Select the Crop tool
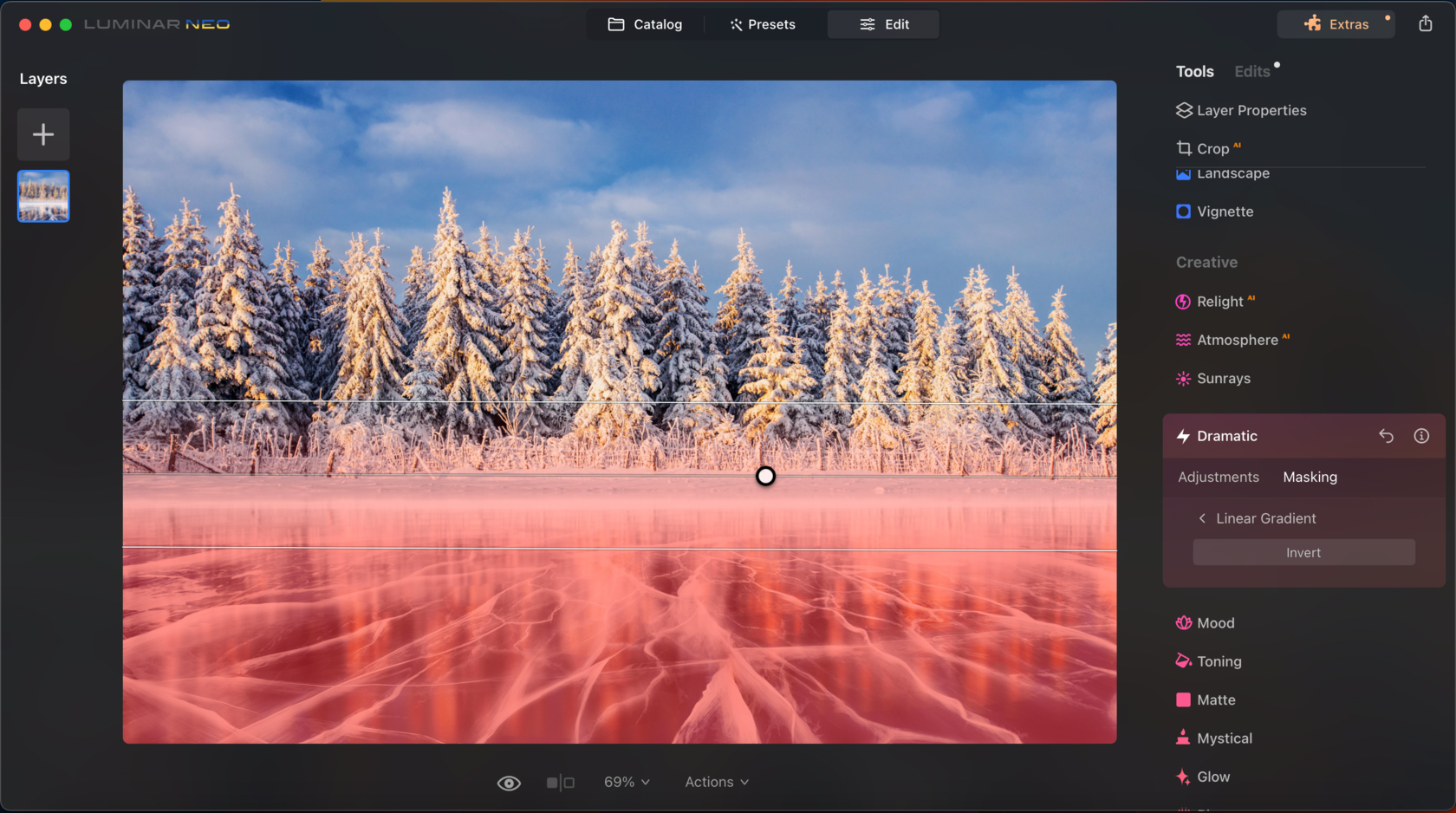This screenshot has width=1456, height=813. pos(1213,148)
